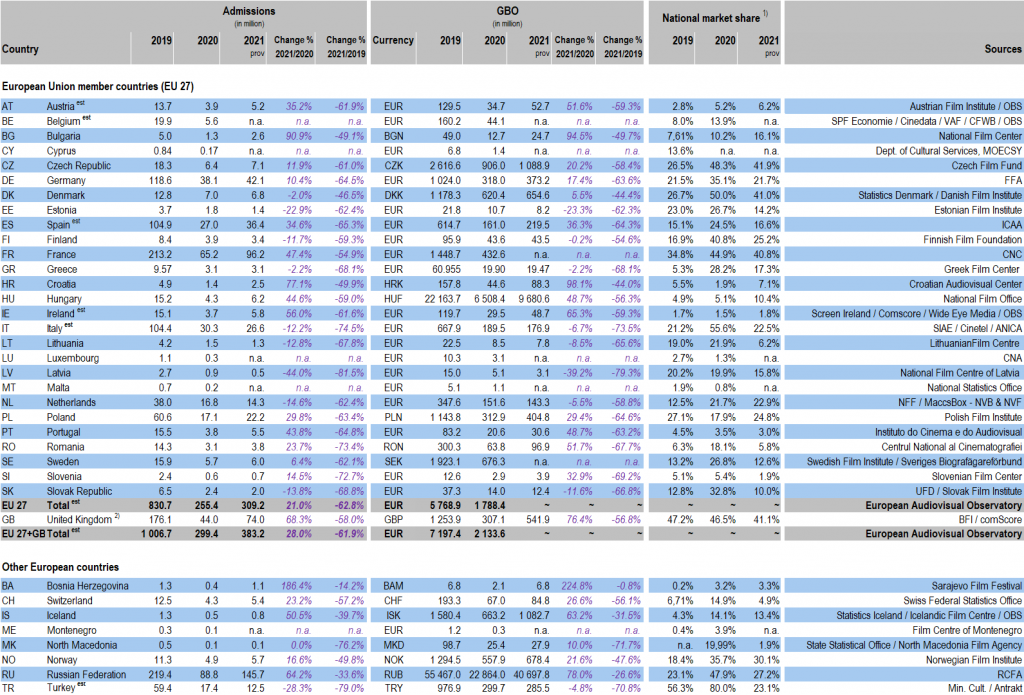Click the Sources column header
This screenshot has width=1024, height=695.
[1002, 49]
